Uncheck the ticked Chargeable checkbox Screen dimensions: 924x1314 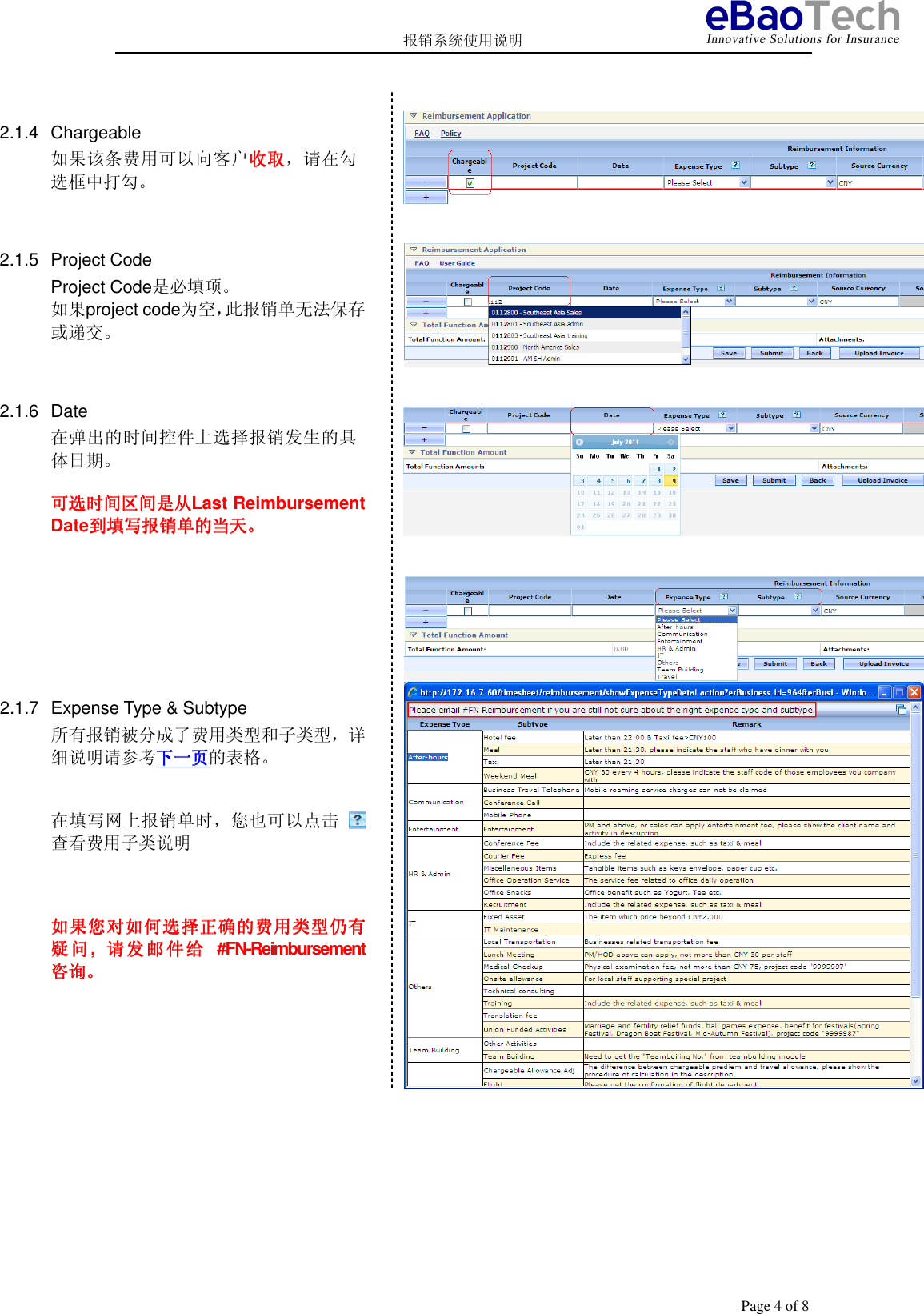(470, 183)
